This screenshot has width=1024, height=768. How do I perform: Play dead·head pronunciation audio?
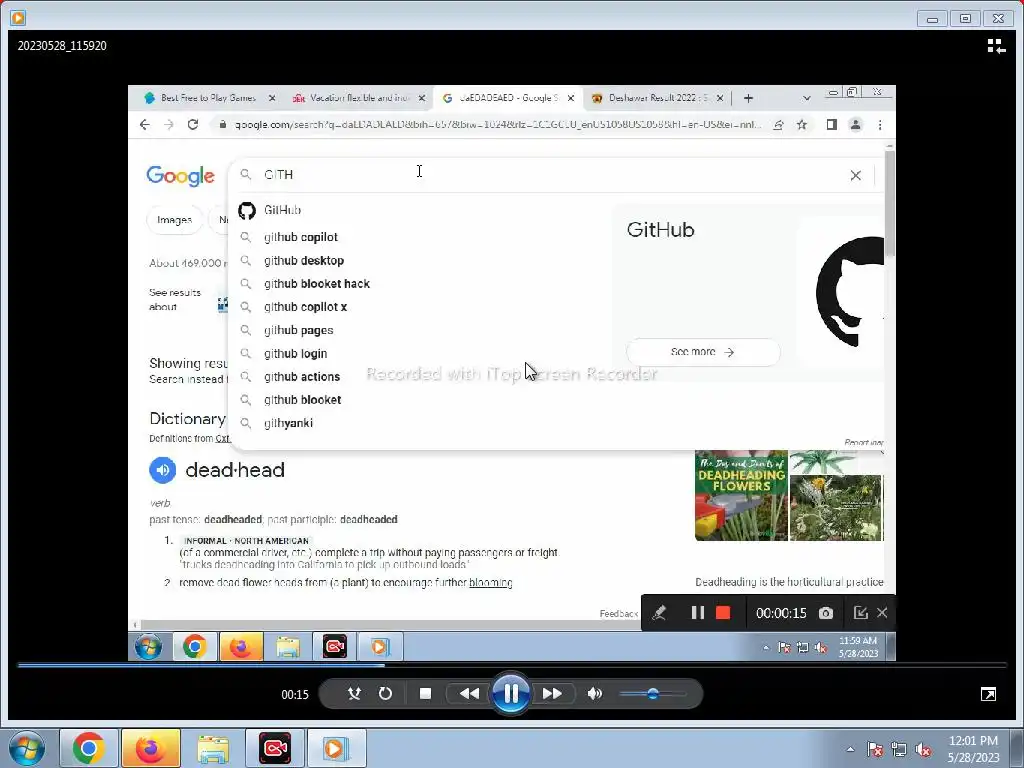(x=163, y=470)
